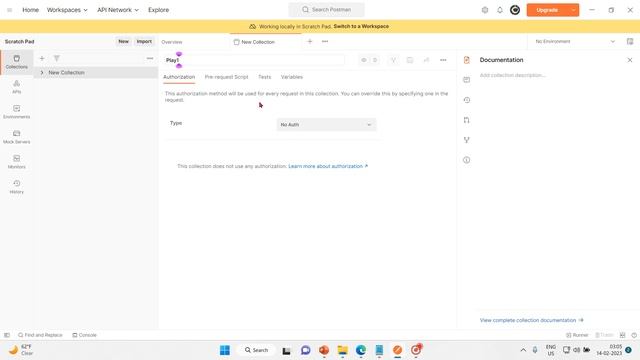This screenshot has width=640, height=360.
Task: Open the Collections sidebar tab
Action: (x=17, y=62)
